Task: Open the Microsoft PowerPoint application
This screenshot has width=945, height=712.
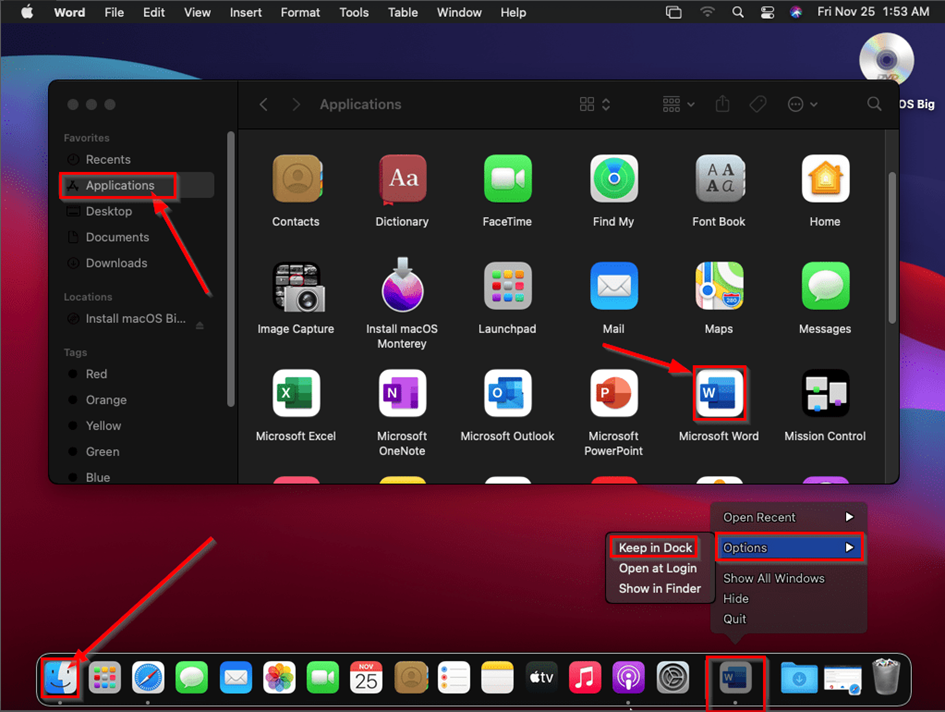Action: [613, 393]
